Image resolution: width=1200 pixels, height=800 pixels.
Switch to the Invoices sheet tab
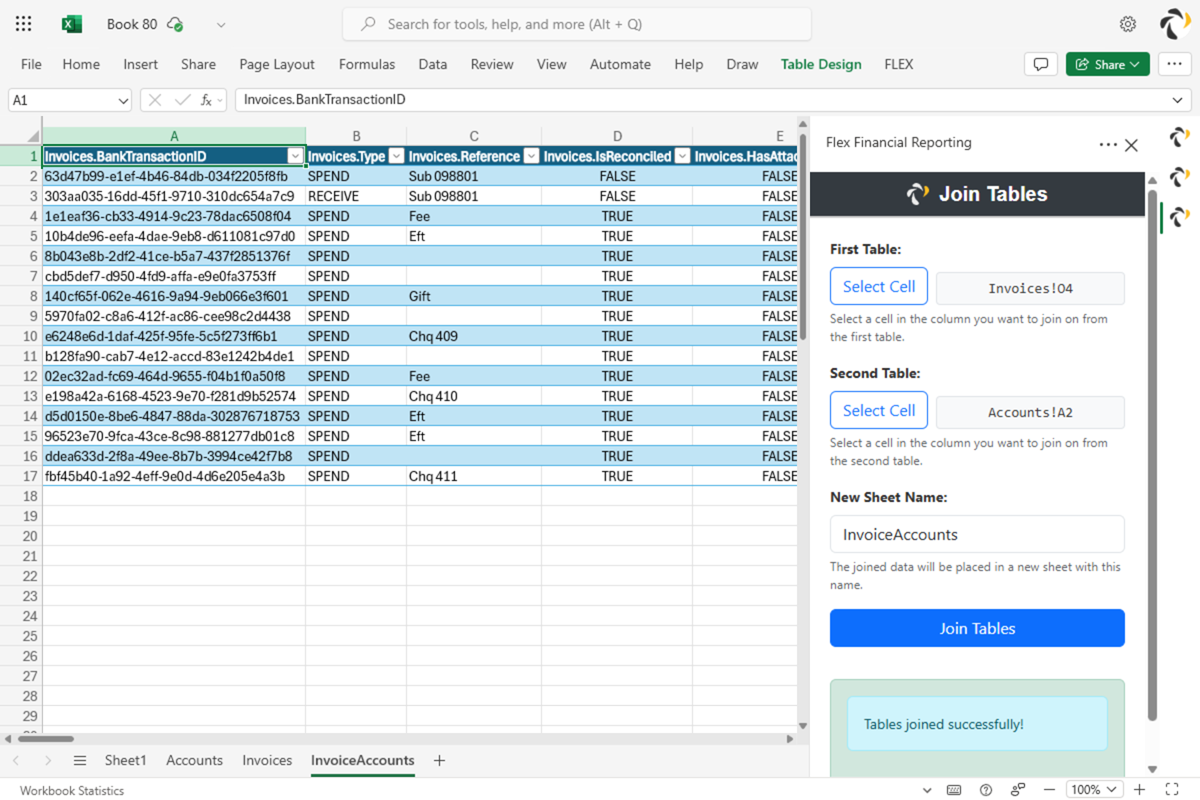(267, 761)
